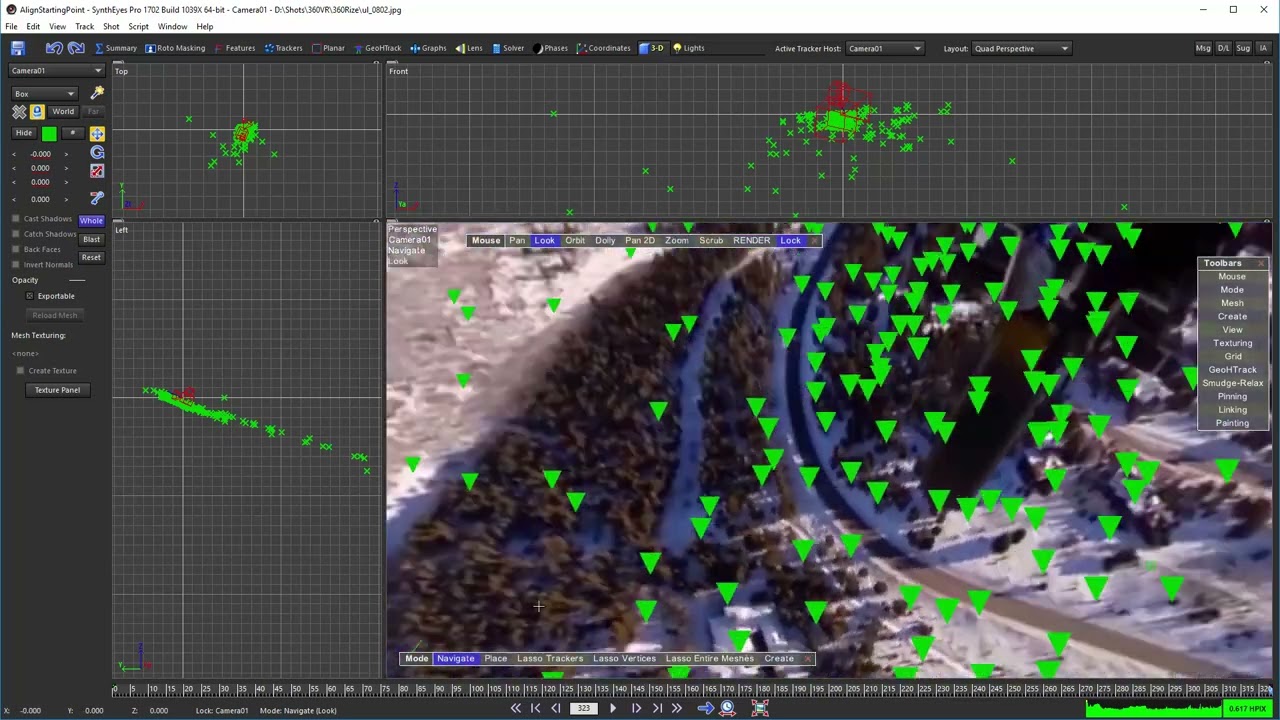Open the Active Tracker Host dropdown

[x=885, y=48]
